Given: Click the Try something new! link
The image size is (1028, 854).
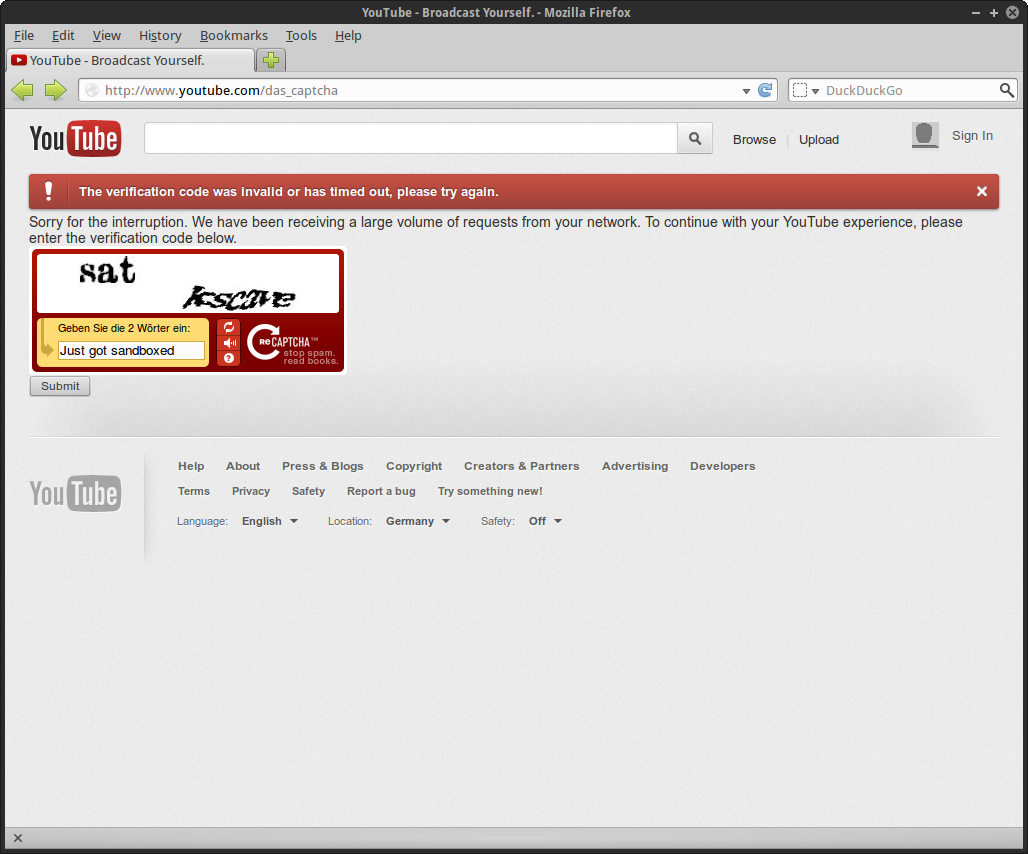Looking at the screenshot, I should pyautogui.click(x=490, y=491).
